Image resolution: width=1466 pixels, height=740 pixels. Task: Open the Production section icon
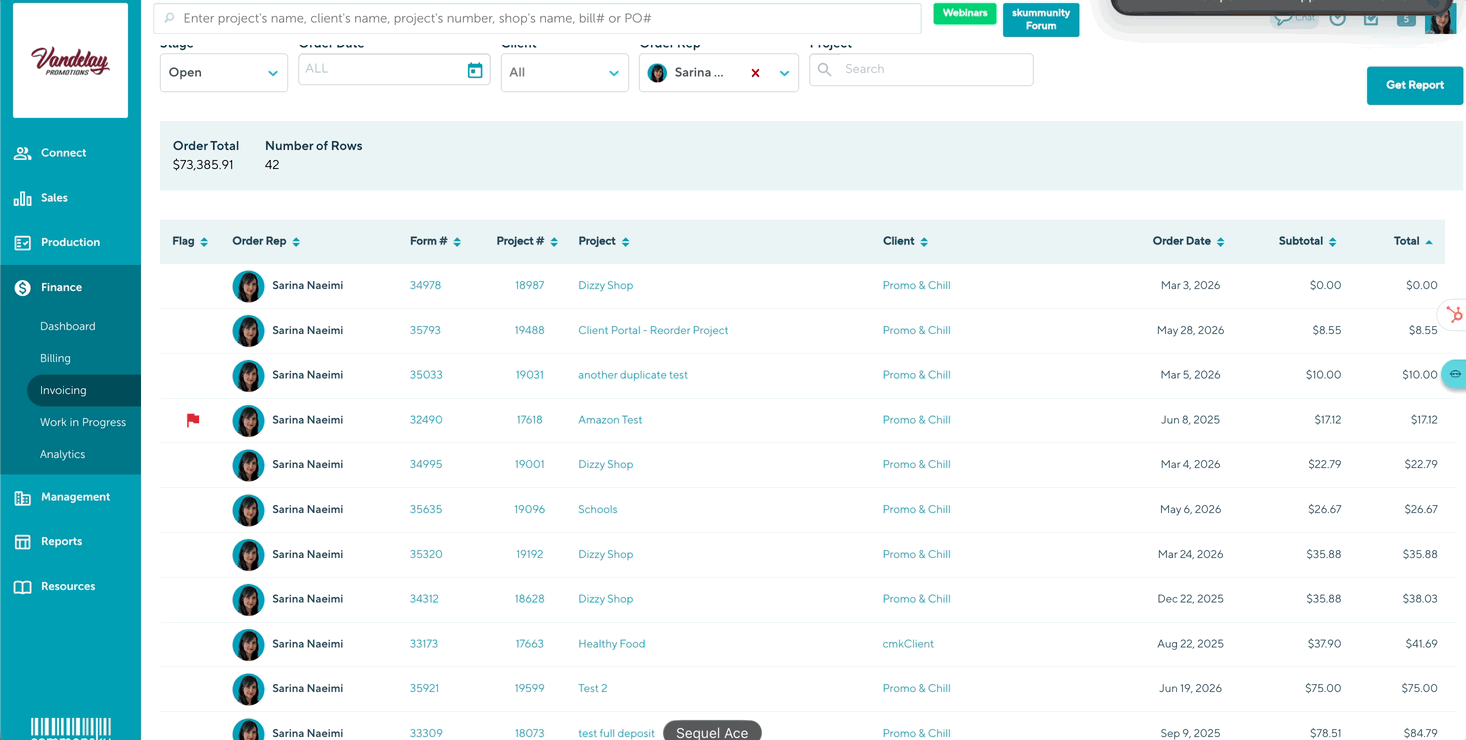click(22, 242)
